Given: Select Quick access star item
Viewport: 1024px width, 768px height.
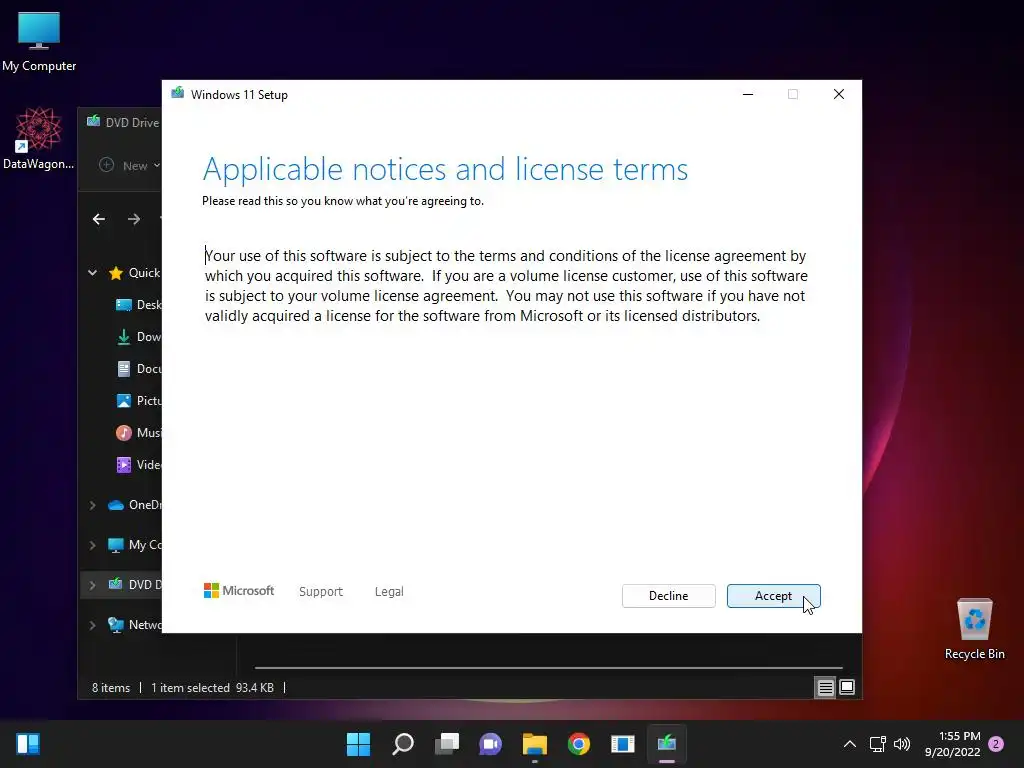Looking at the screenshot, I should pyautogui.click(x=134, y=273).
